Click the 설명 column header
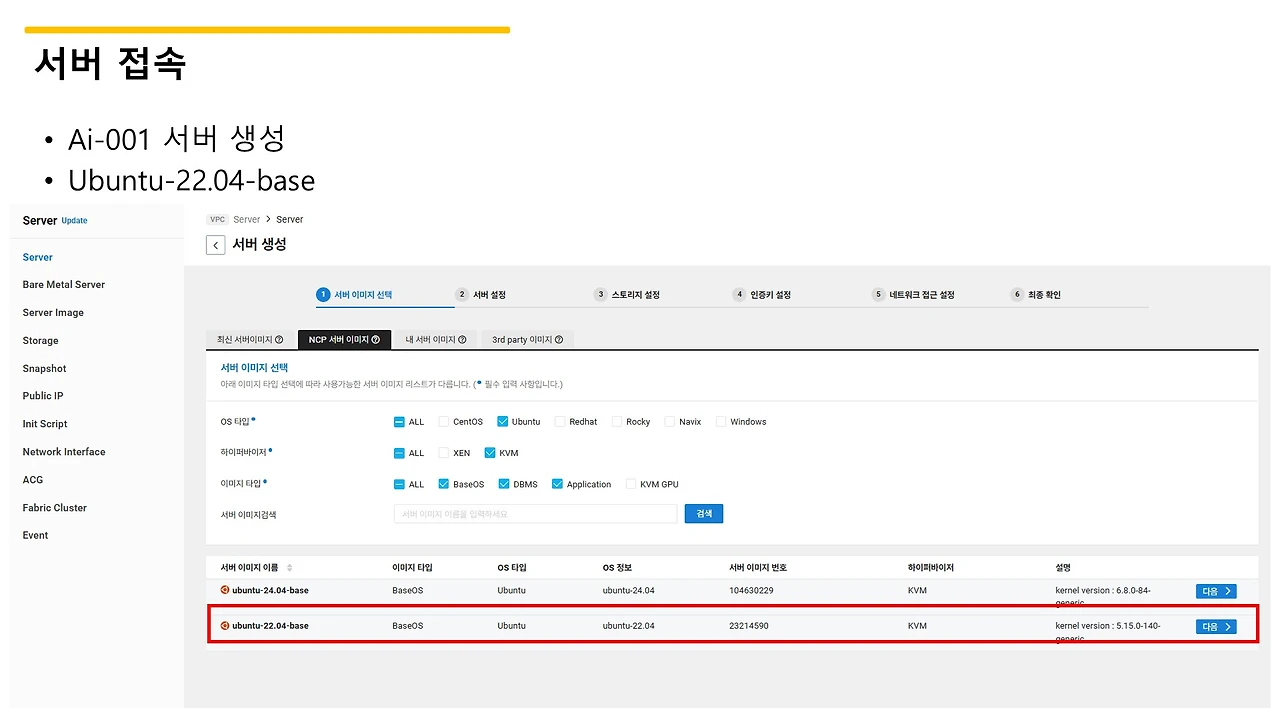This screenshot has width=1280, height=720. (x=1063, y=568)
